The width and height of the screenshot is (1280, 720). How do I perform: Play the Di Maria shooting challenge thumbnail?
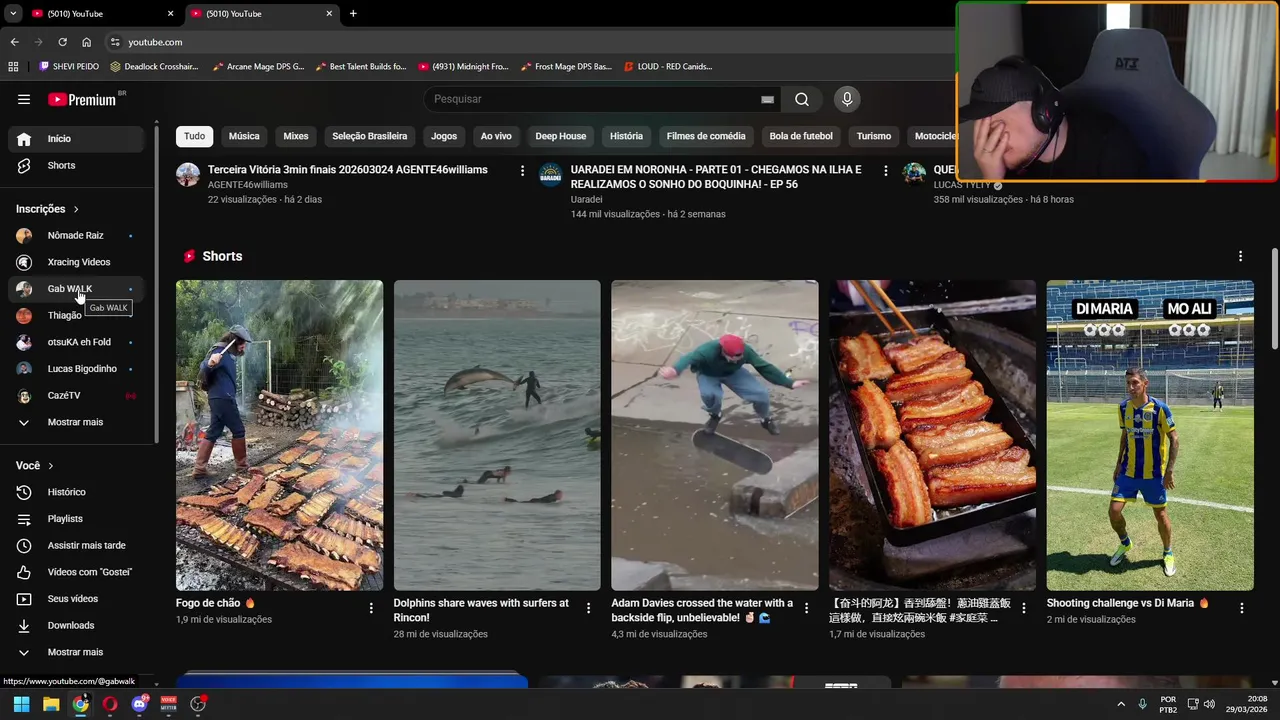1150,435
